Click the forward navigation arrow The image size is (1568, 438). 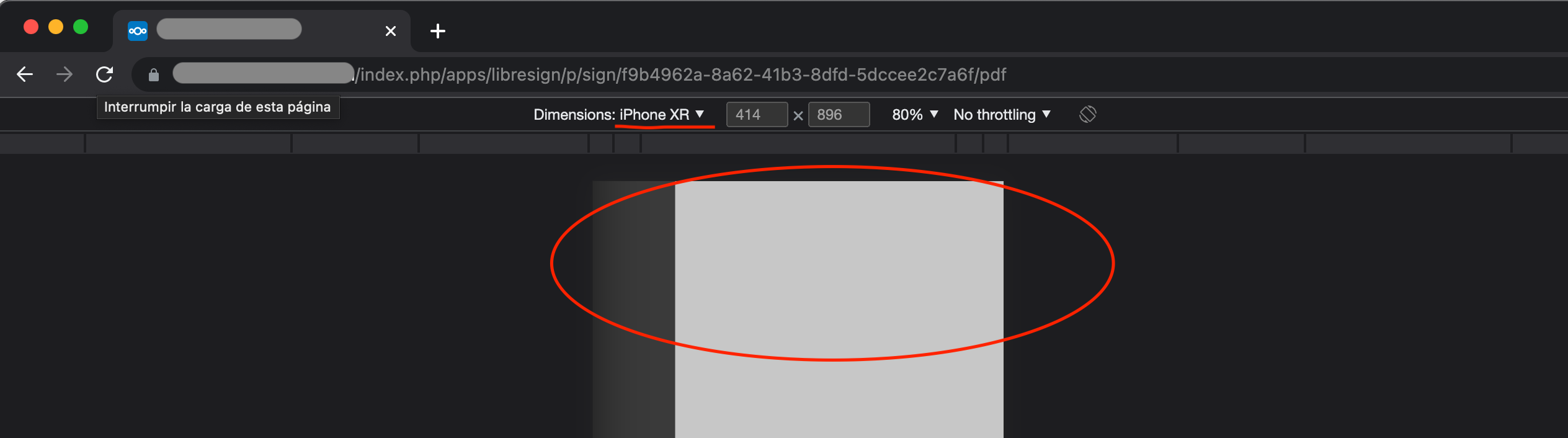[65, 74]
